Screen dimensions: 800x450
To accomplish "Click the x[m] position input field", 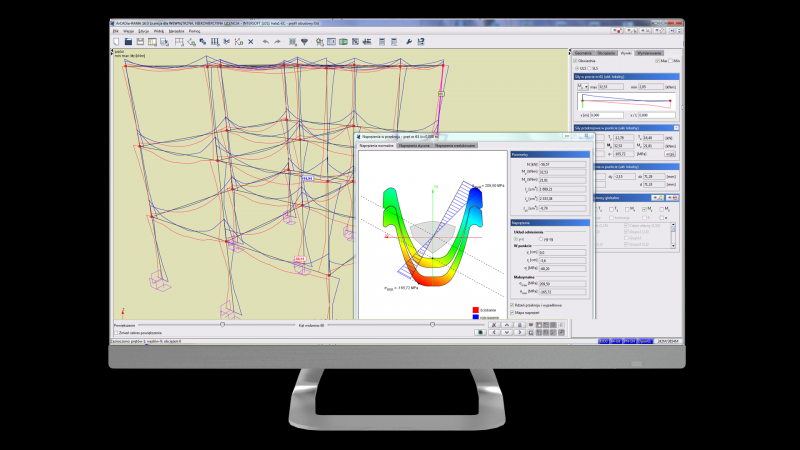I will click(x=607, y=115).
